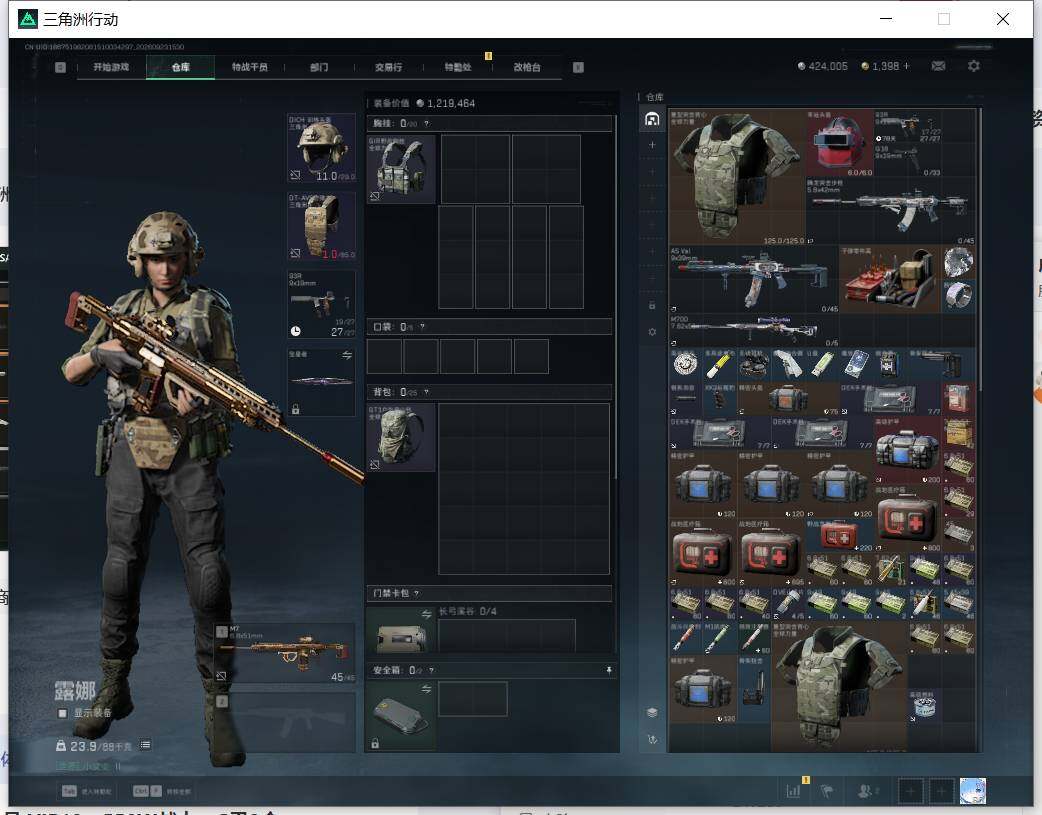Click the help question mark beside 胸挂
The image size is (1042, 815).
click(x=427, y=124)
